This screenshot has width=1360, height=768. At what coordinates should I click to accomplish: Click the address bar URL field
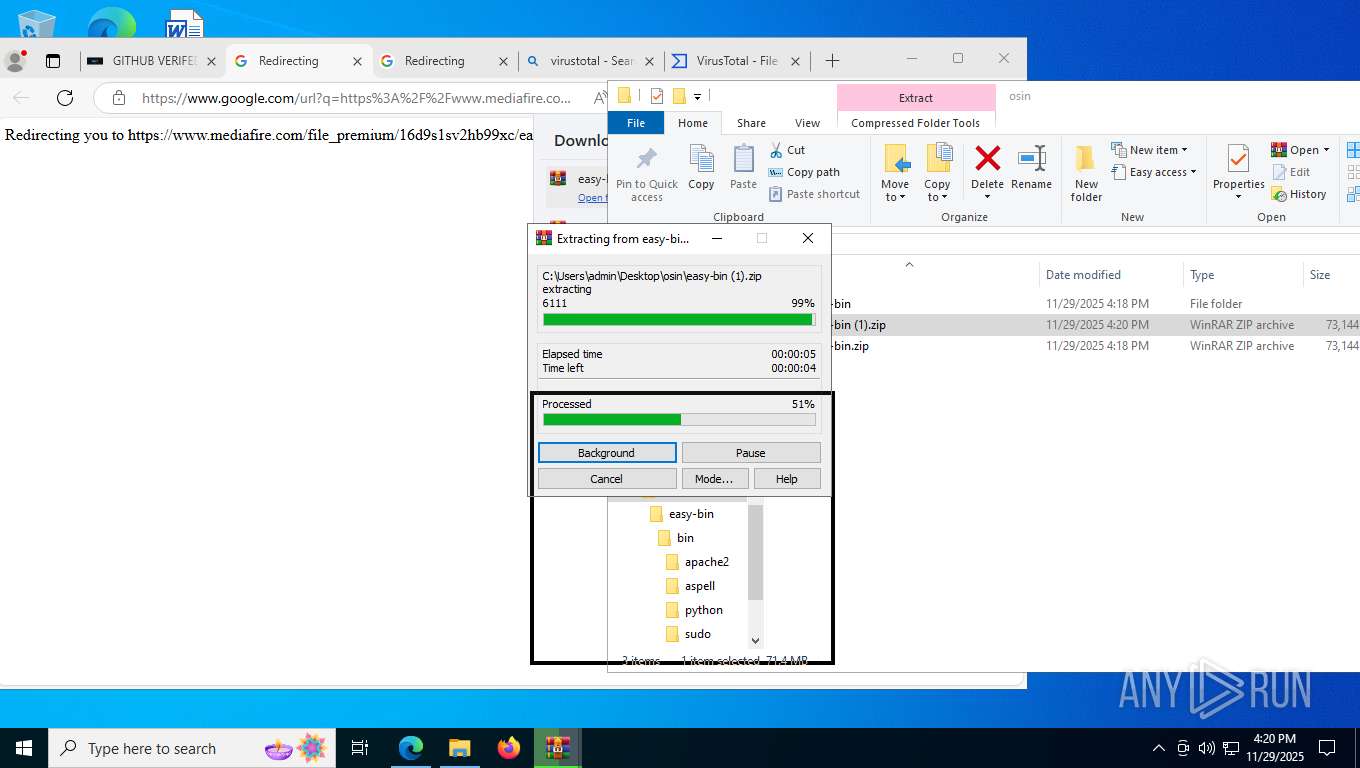(357, 98)
